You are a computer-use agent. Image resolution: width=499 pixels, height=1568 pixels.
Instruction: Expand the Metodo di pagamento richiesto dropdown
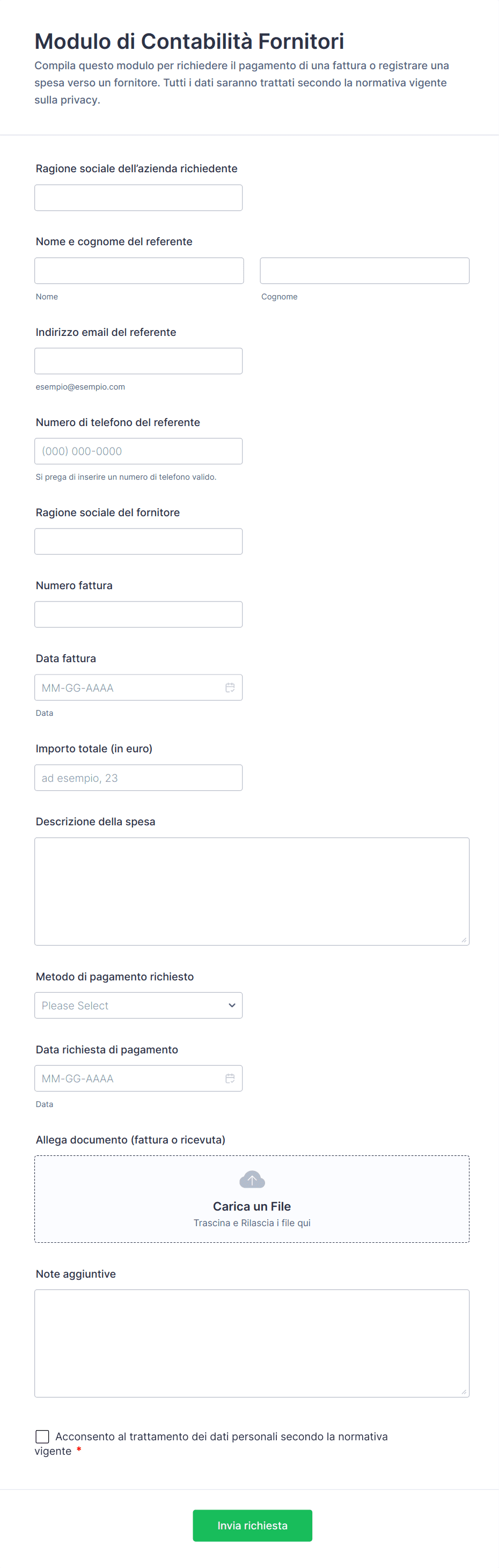click(x=138, y=1005)
